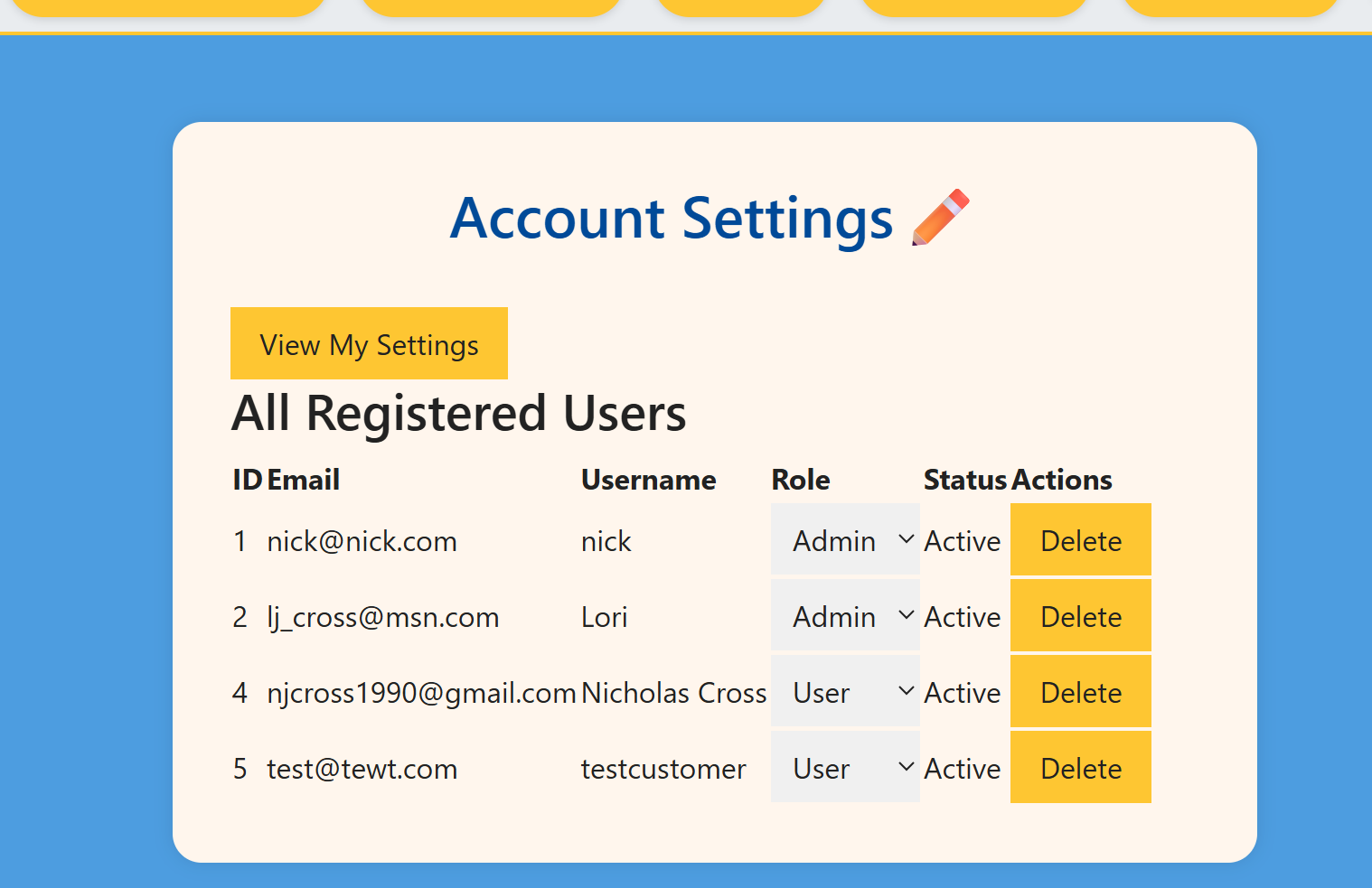This screenshot has height=888, width=1372.
Task: Click the username Nicholas Cross
Action: coord(673,693)
